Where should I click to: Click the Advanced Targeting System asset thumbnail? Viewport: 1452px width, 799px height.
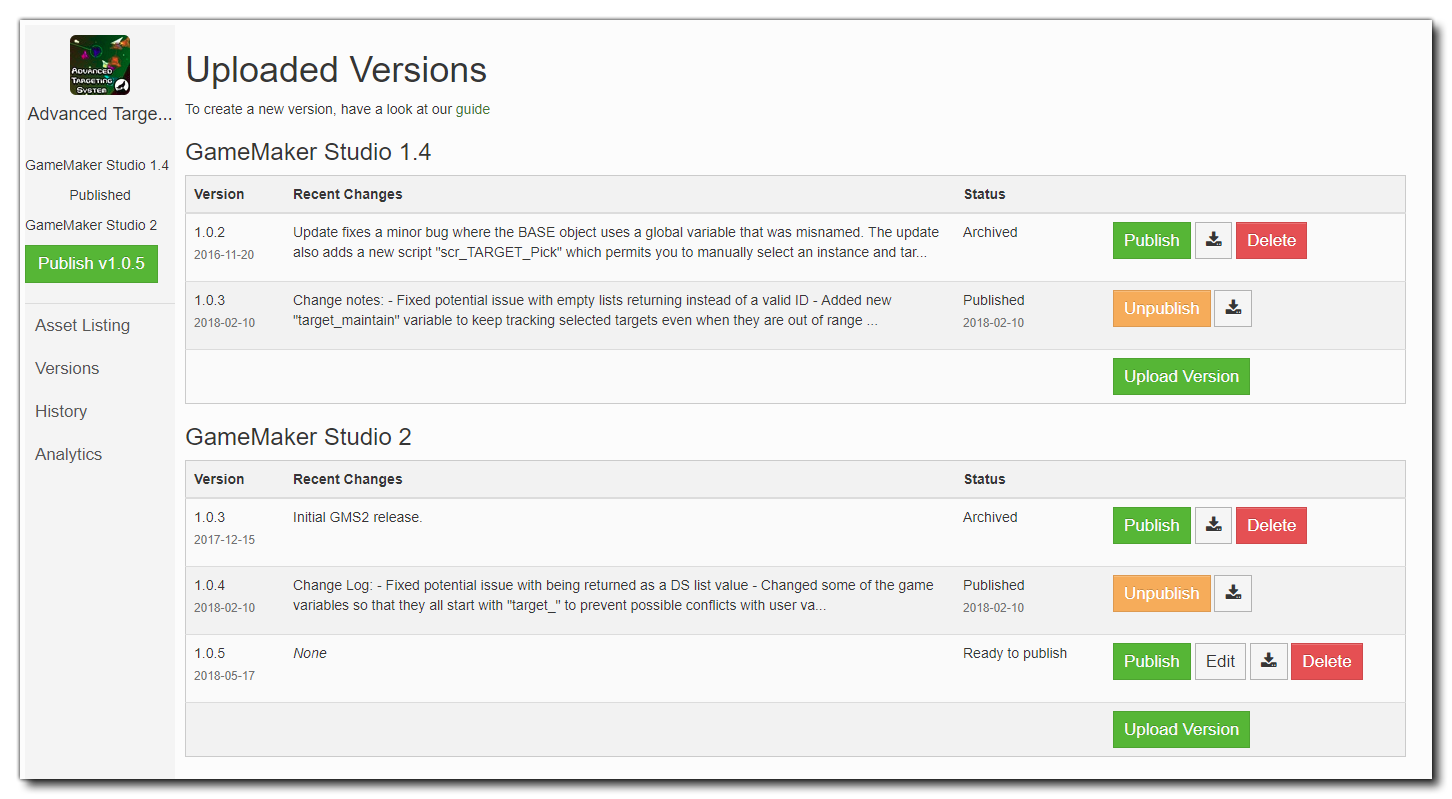pyautogui.click(x=99, y=65)
